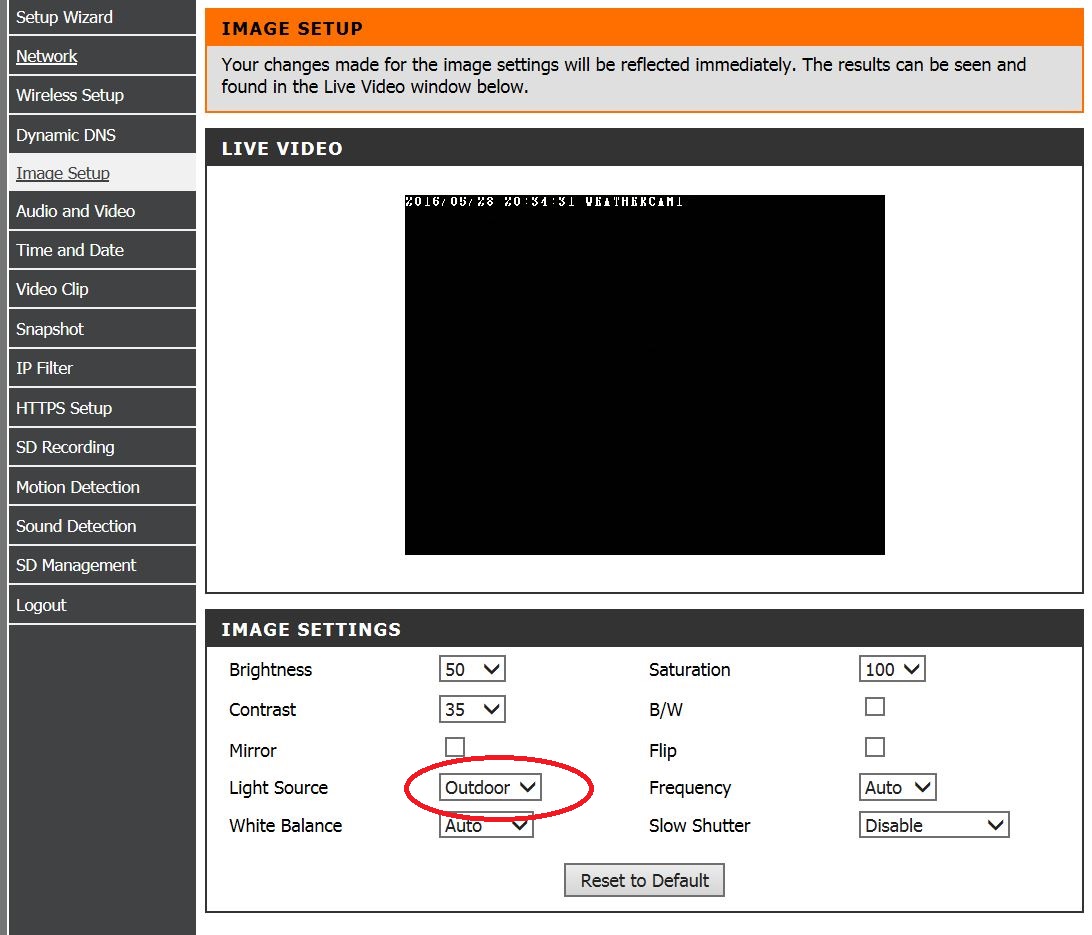Go to Wireless Setup page
The height and width of the screenshot is (935, 1092).
pyautogui.click(x=70, y=96)
